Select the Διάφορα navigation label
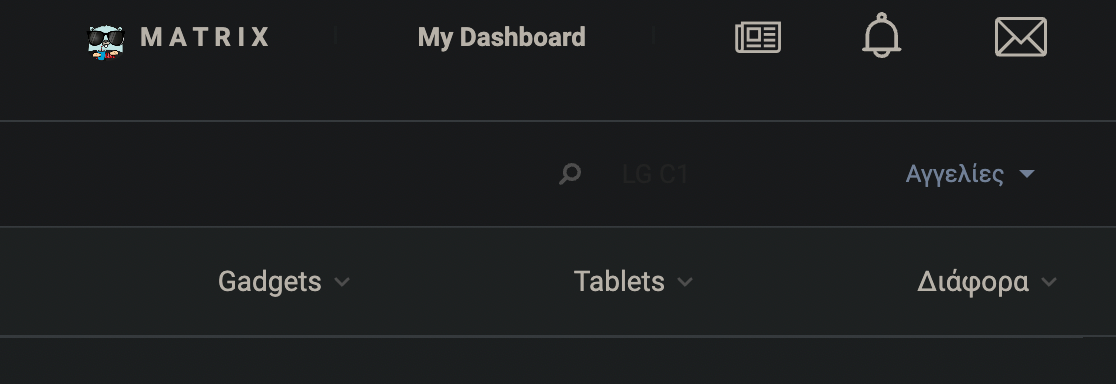The height and width of the screenshot is (384, 1116). pos(973,282)
